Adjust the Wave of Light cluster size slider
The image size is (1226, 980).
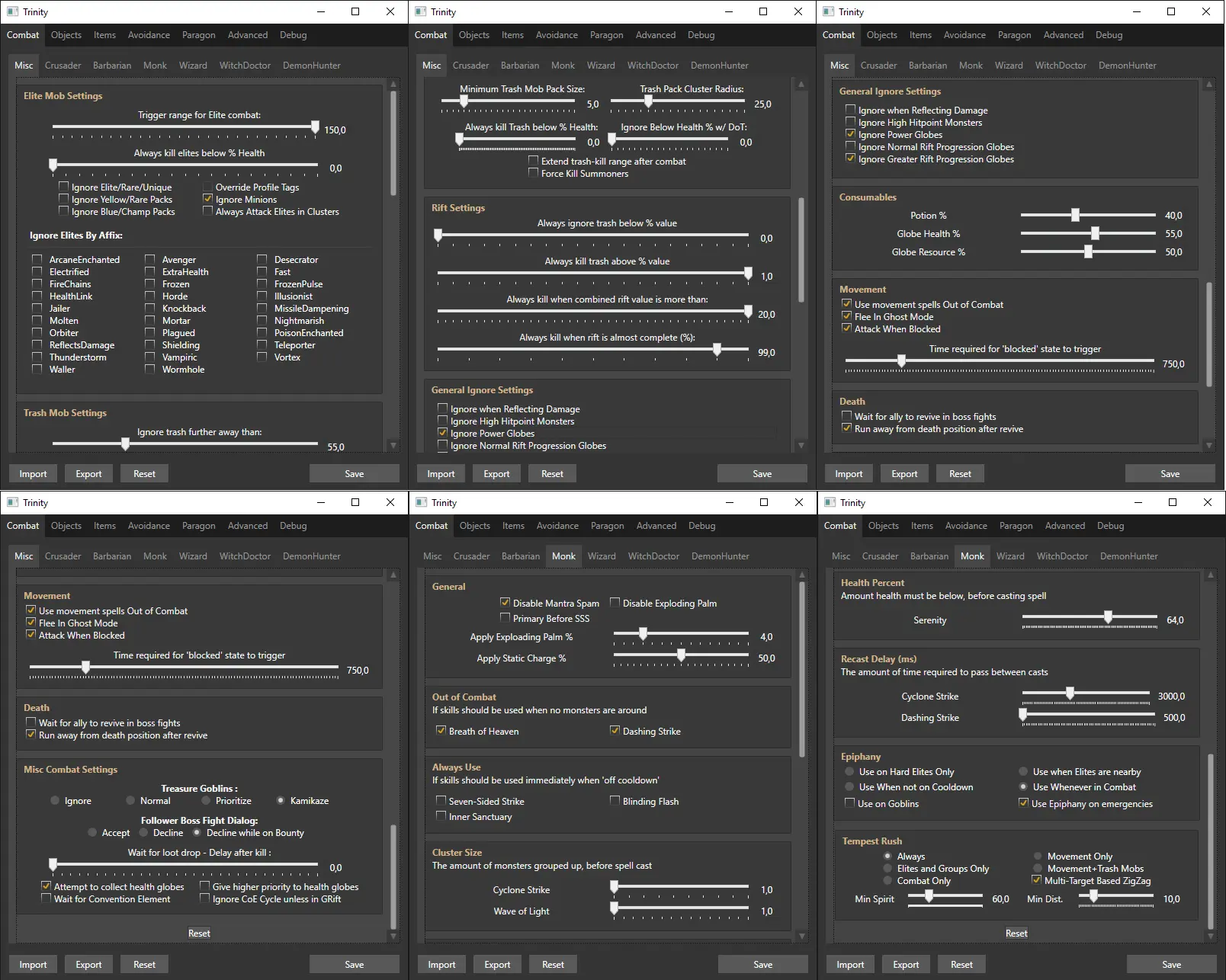682,908
